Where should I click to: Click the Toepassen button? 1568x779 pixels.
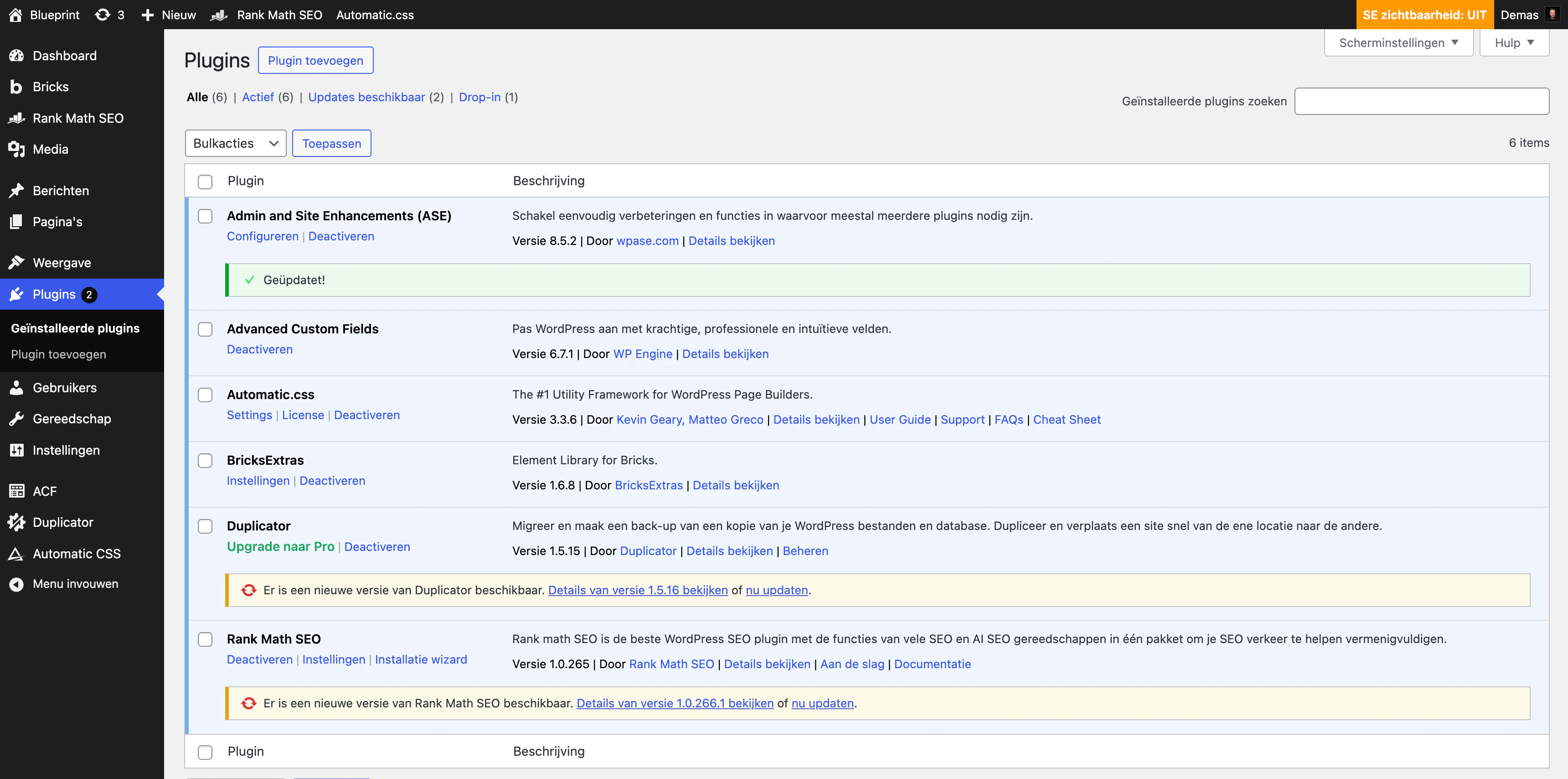(331, 143)
